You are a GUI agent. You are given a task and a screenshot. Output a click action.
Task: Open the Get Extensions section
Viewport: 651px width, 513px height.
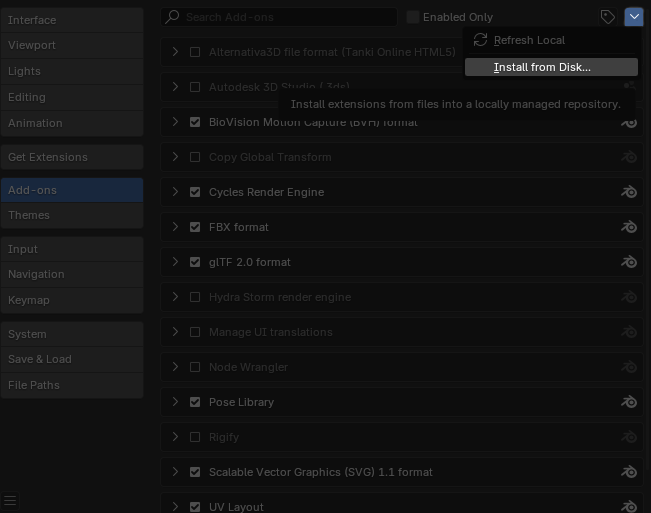72,157
